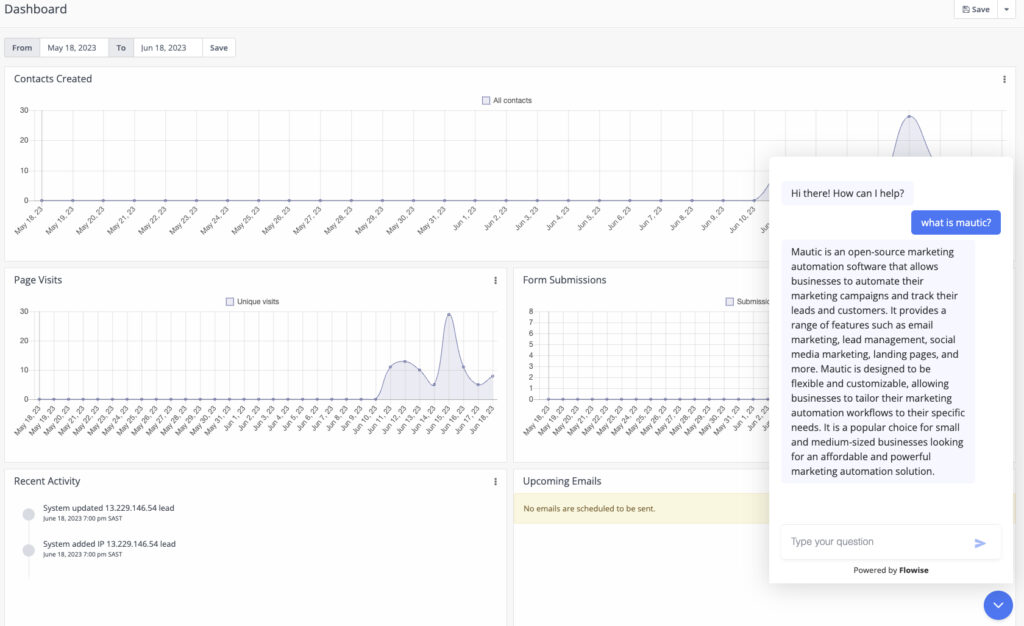Send the chat message with the arrow icon

click(980, 543)
